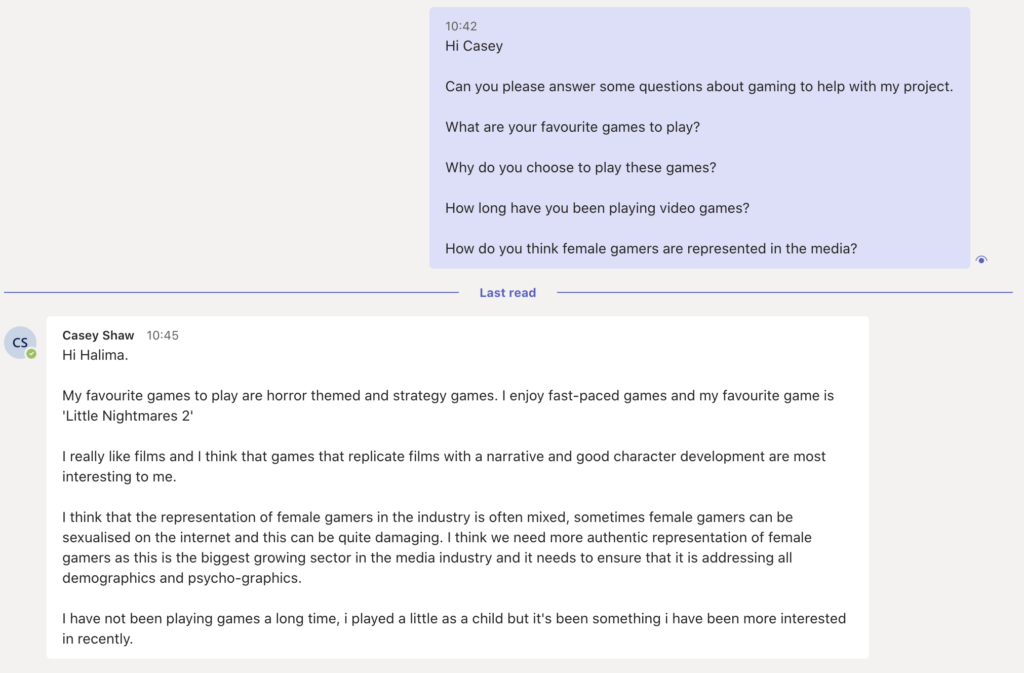Click the 'demographics and psycho-graphics' line
The width and height of the screenshot is (1024, 673).
pyautogui.click(x=182, y=578)
